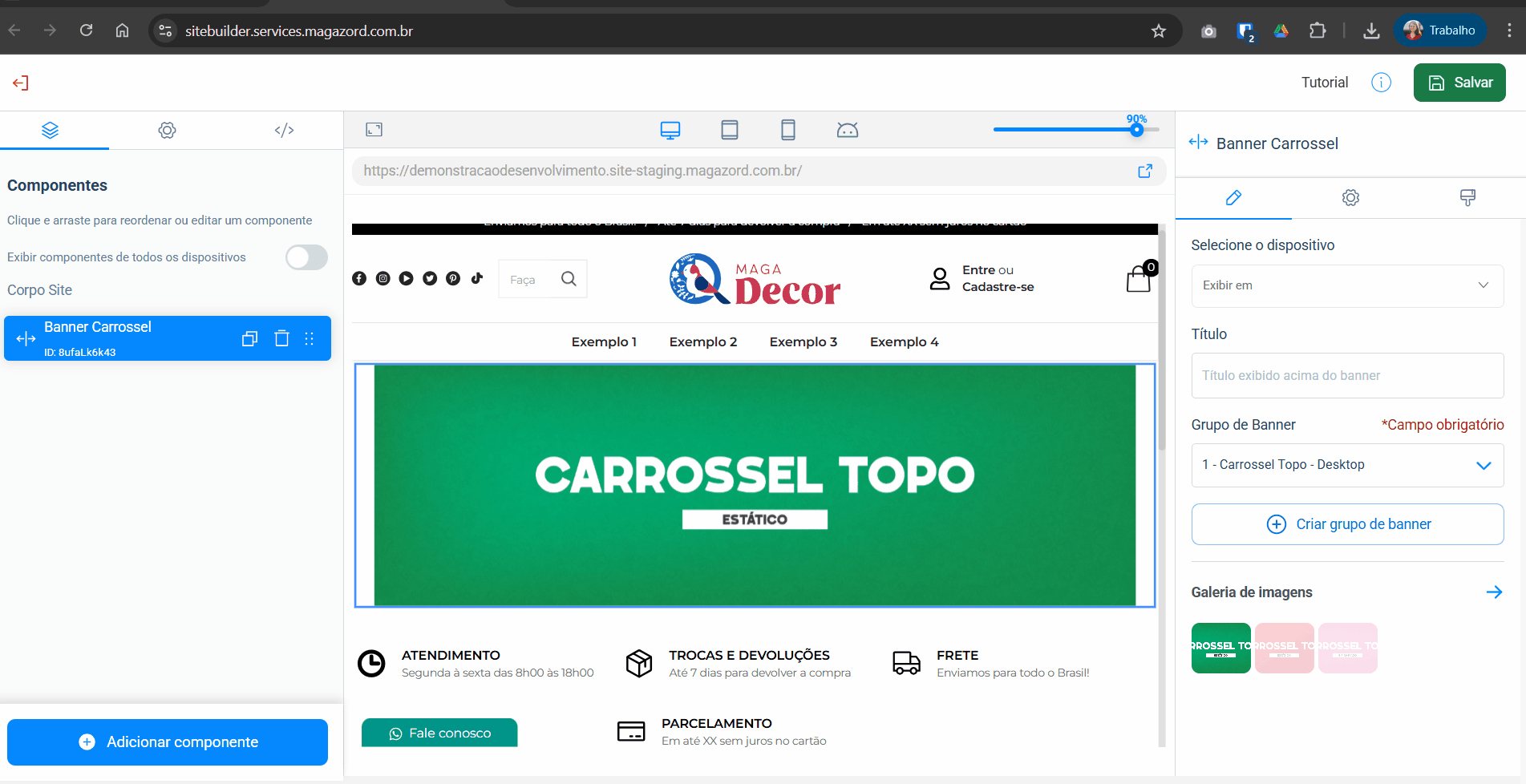Bookmark this page with star icon

1158,30
